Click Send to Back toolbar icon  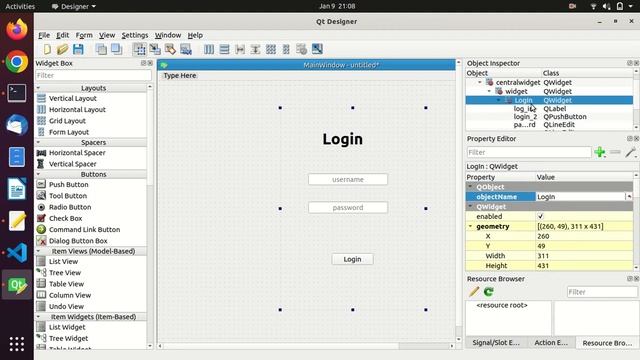[101, 49]
